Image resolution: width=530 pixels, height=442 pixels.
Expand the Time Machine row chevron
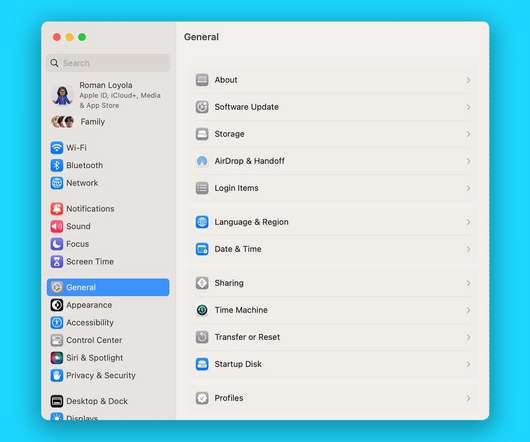point(468,310)
